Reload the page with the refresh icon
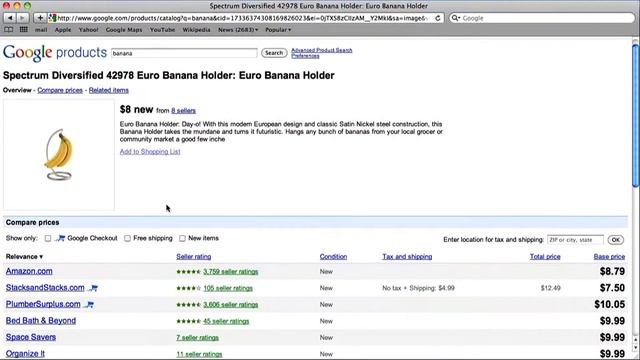Image resolution: width=640 pixels, height=360 pixels. pyautogui.click(x=438, y=18)
